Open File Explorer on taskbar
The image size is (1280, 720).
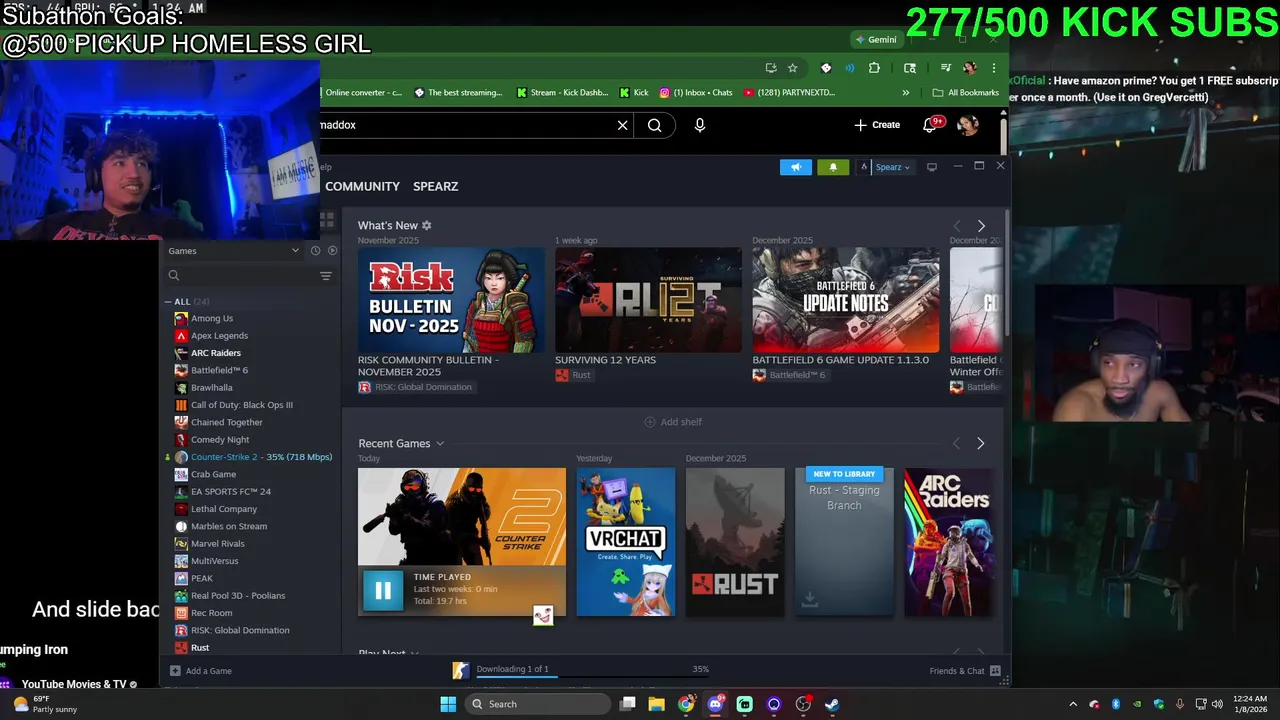pyautogui.click(x=657, y=704)
